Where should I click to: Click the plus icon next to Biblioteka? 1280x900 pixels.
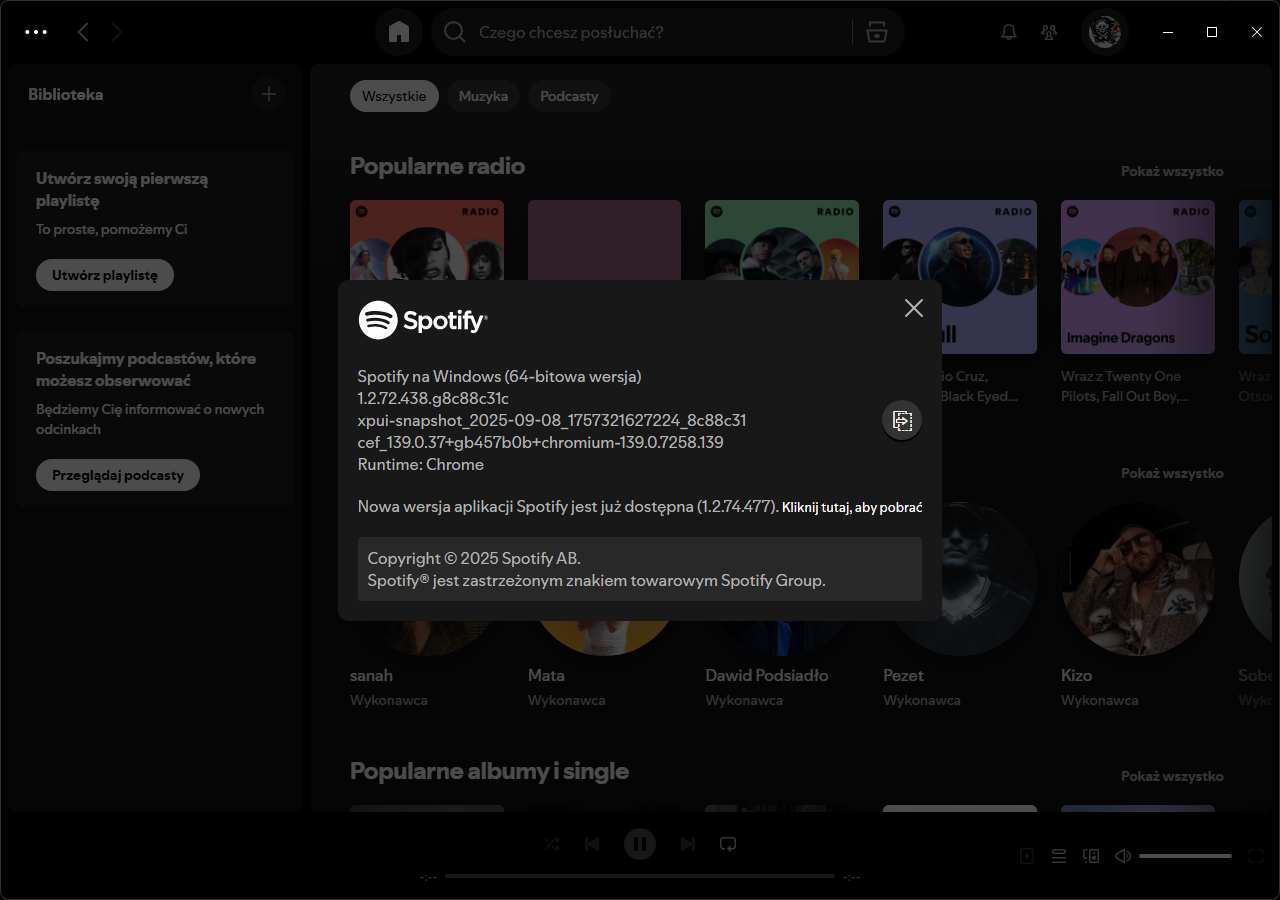pos(268,94)
